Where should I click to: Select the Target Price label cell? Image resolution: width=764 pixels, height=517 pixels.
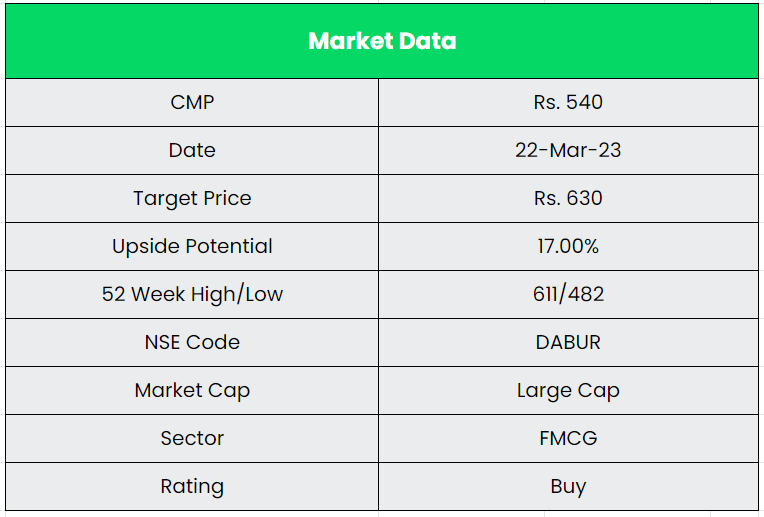pyautogui.click(x=192, y=198)
